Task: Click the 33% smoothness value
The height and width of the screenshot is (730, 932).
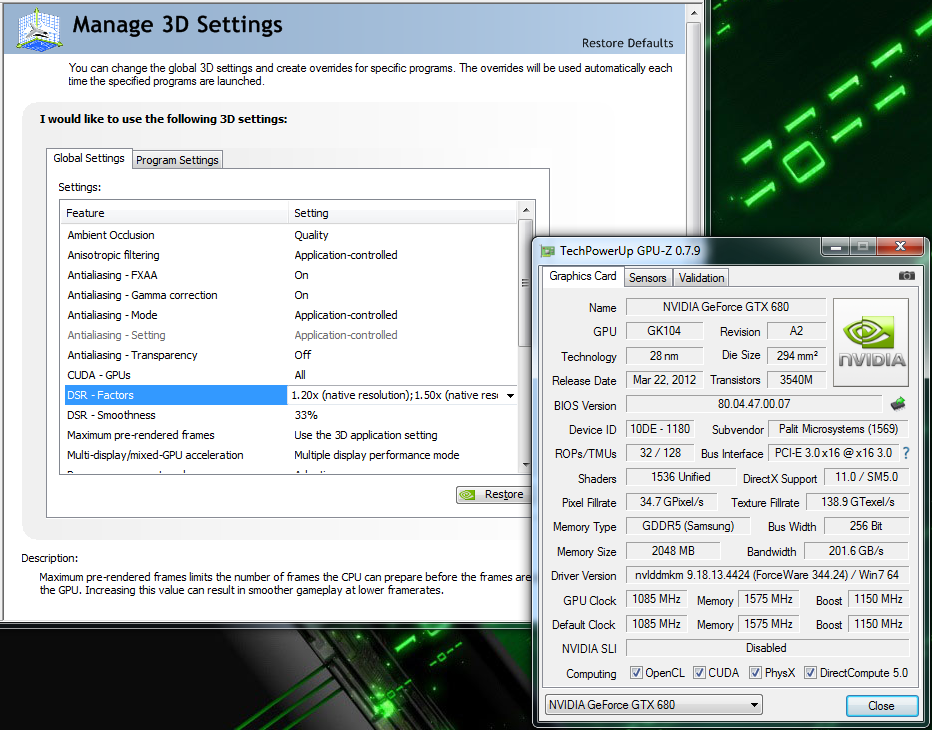Action: point(306,415)
